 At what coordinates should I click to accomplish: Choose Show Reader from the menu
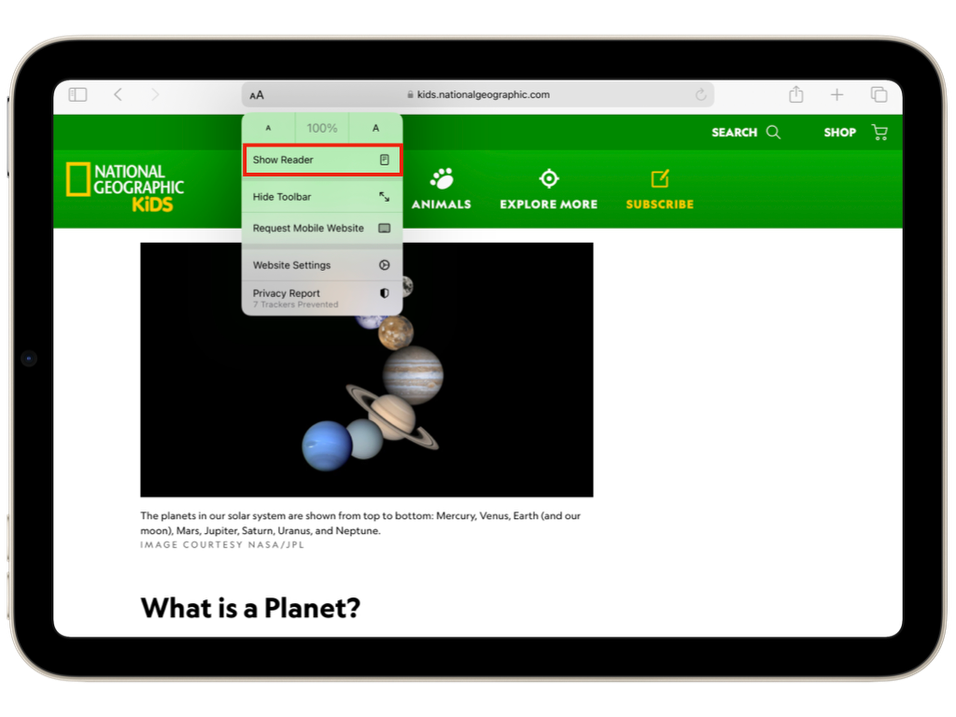click(322, 160)
